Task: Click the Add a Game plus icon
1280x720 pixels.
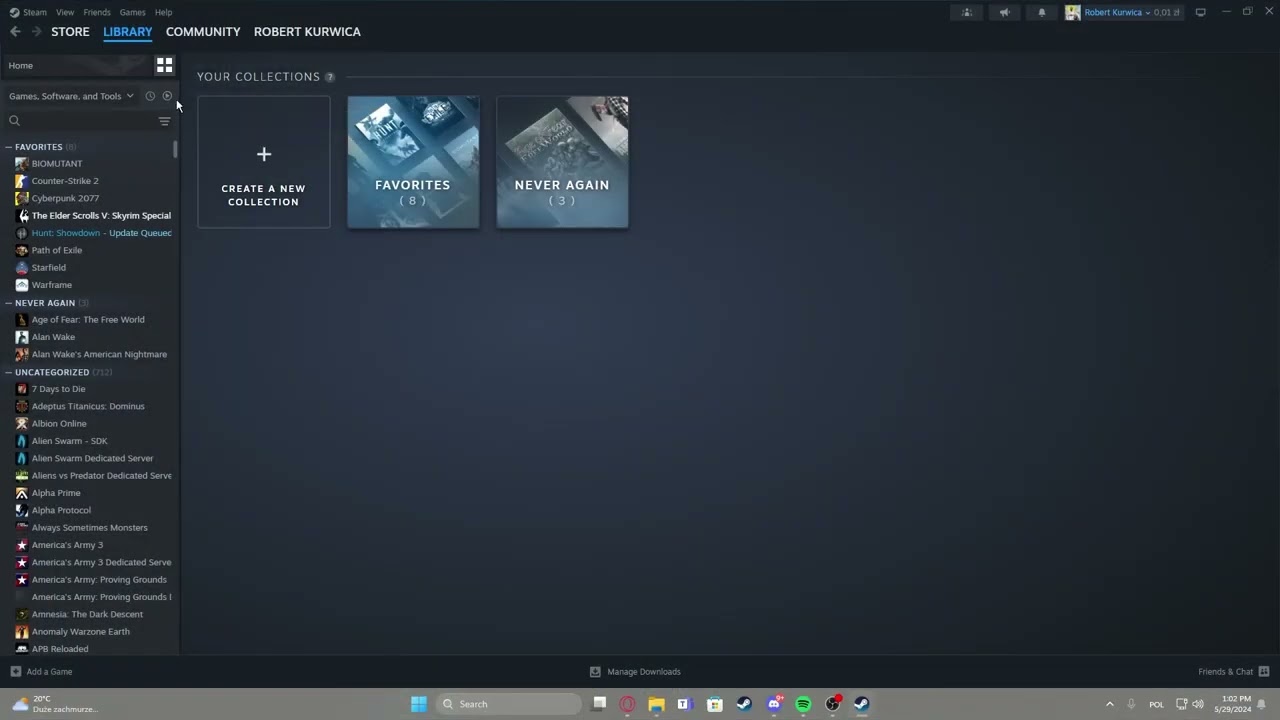Action: point(15,672)
